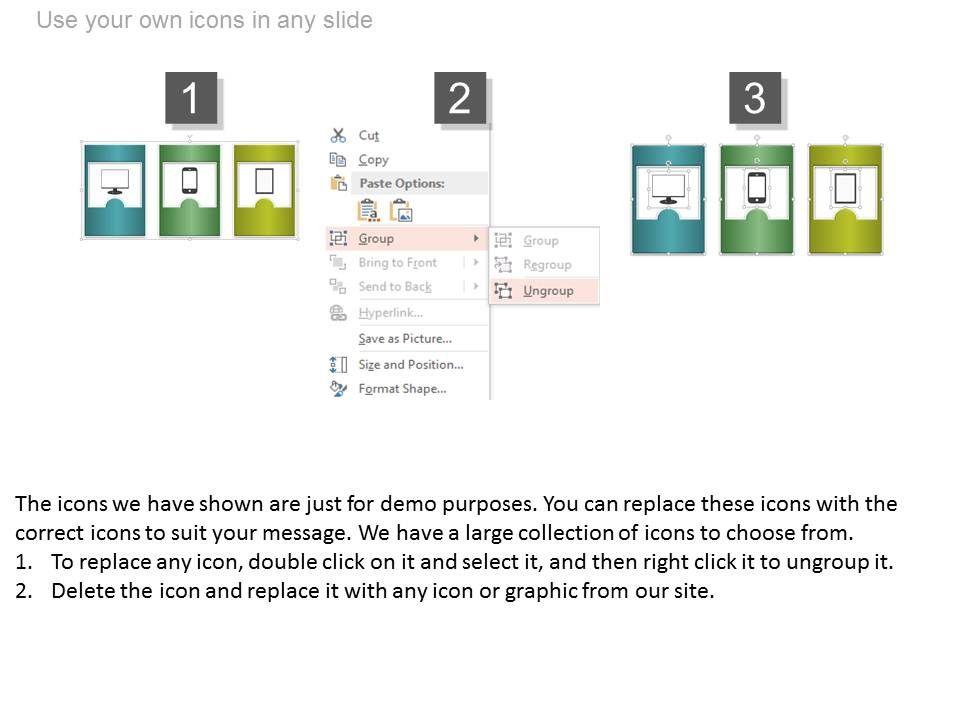Click the step number 3 box
Image resolution: width=960 pixels, height=720 pixels.
[755, 98]
